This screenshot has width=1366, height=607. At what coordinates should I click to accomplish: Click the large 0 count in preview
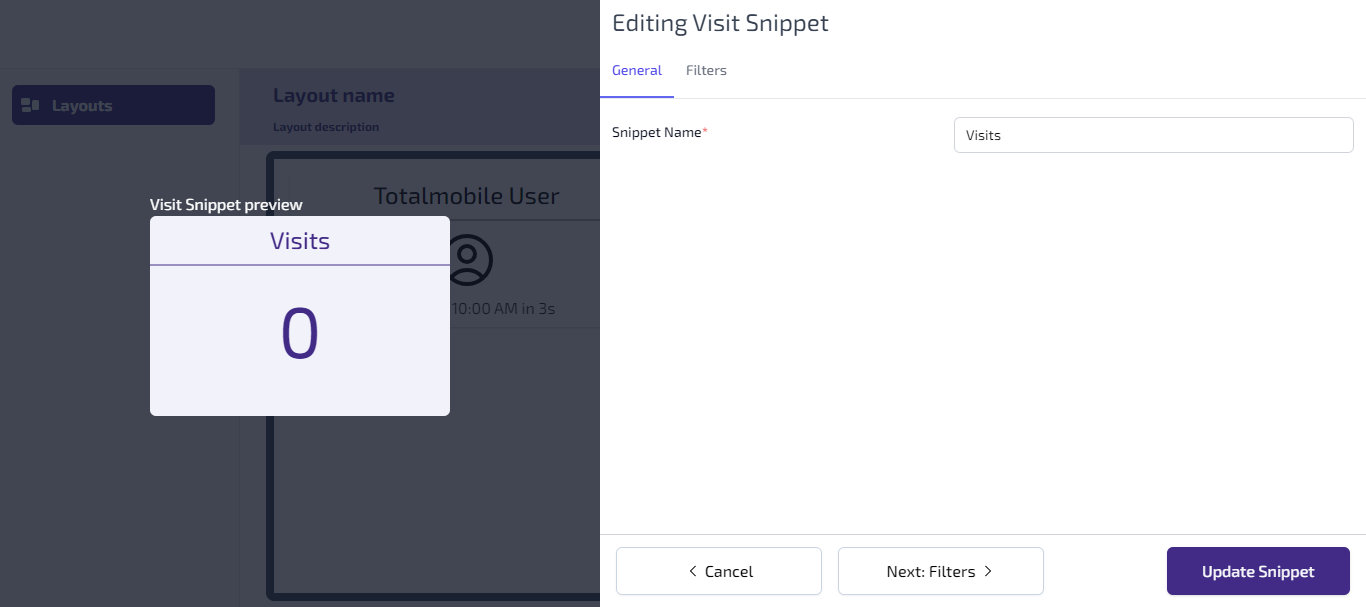click(x=300, y=334)
